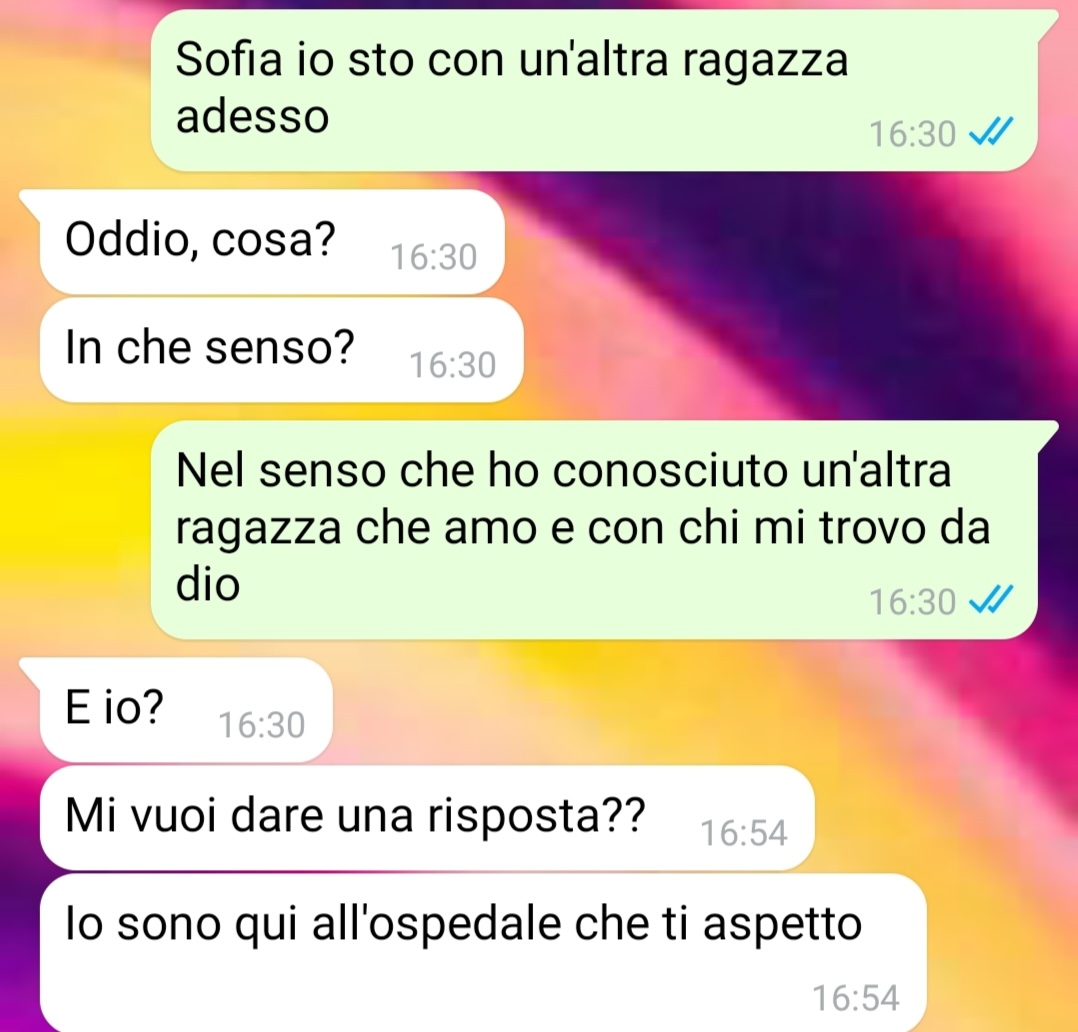The image size is (1078, 1032).
Task: Tap the 16:30 timestamp on 'In che senso?'
Action: coord(452,365)
